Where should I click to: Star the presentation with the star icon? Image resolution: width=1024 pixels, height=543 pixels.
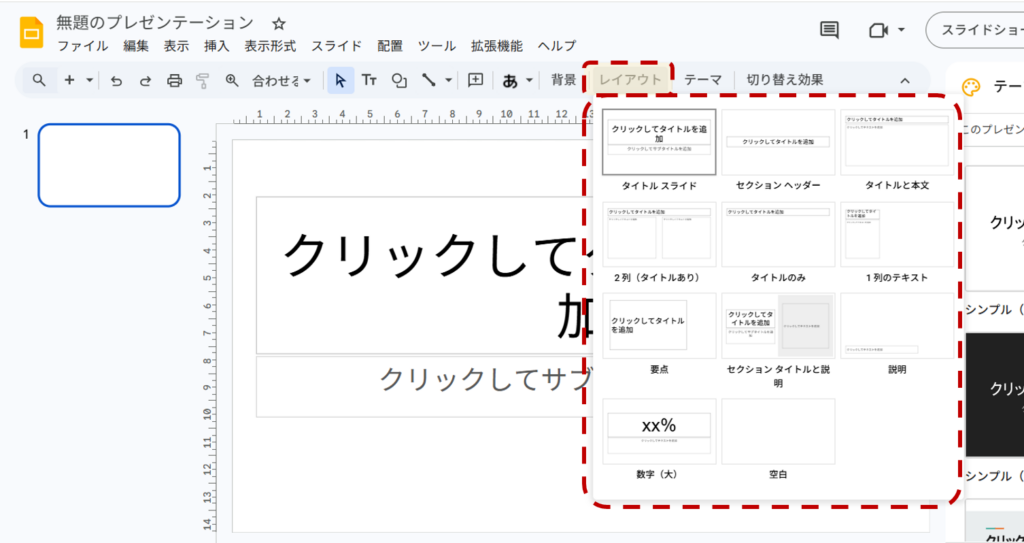279,24
